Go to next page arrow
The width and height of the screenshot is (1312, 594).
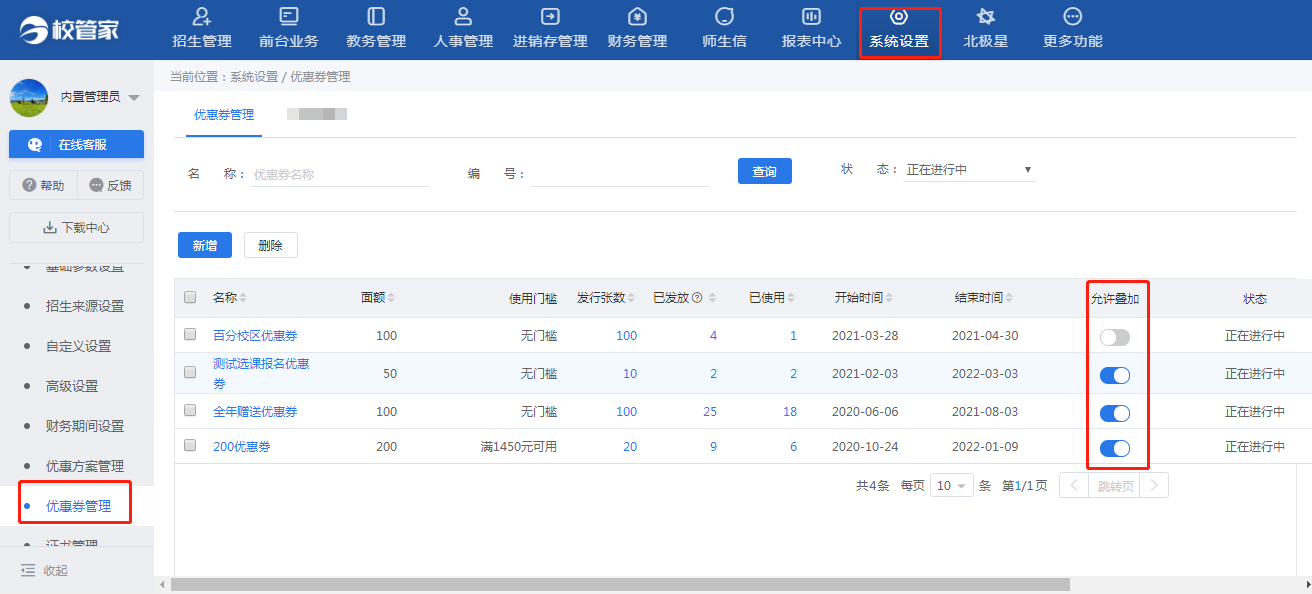pos(1154,486)
